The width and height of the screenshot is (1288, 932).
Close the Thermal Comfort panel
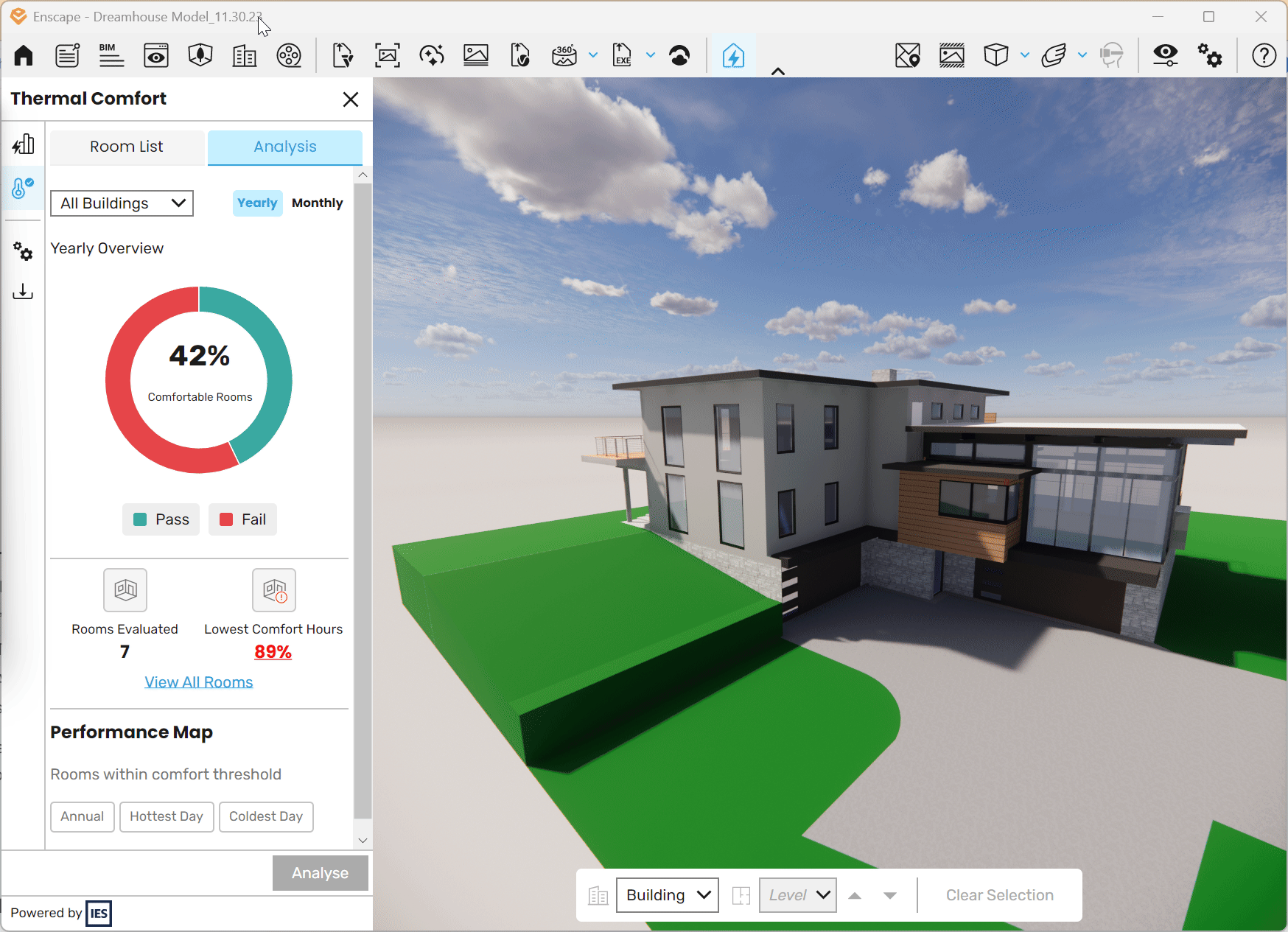[351, 99]
